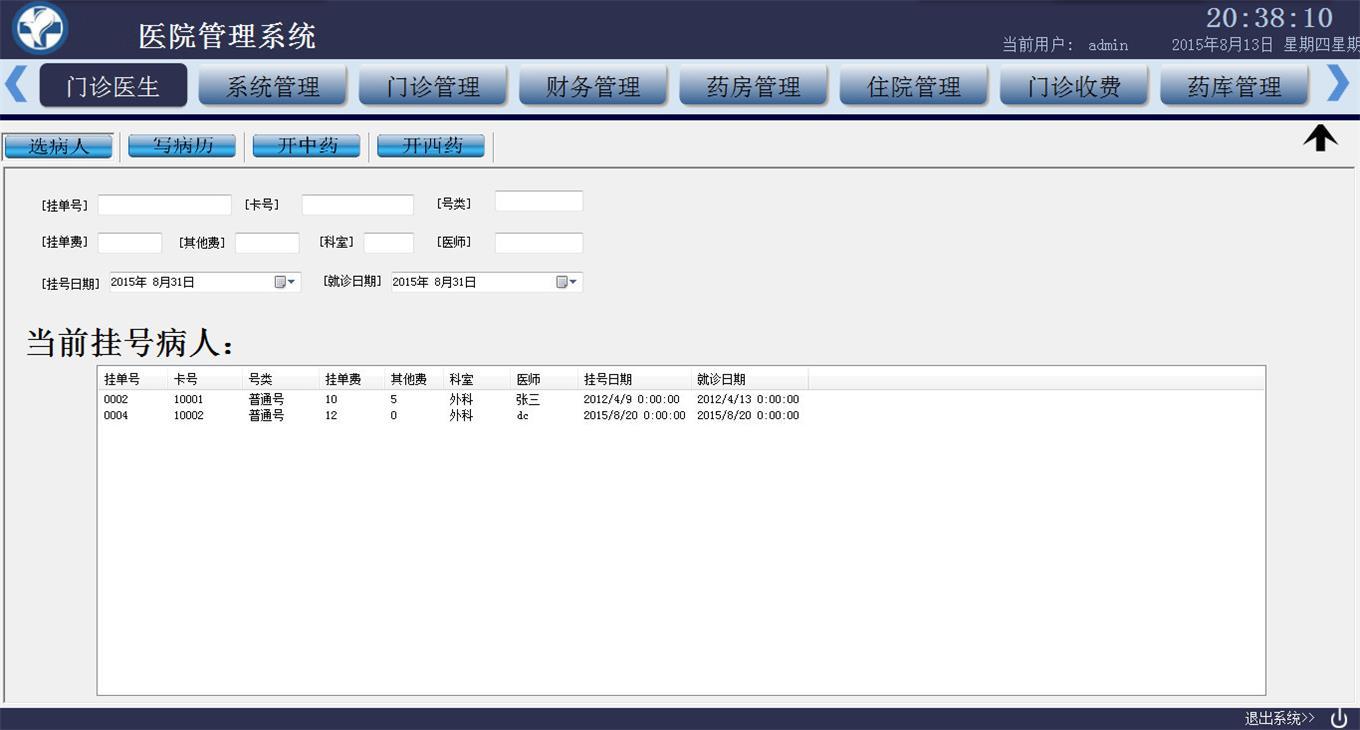Focus the 号类 input field
This screenshot has height=730, width=1360.
coord(539,201)
